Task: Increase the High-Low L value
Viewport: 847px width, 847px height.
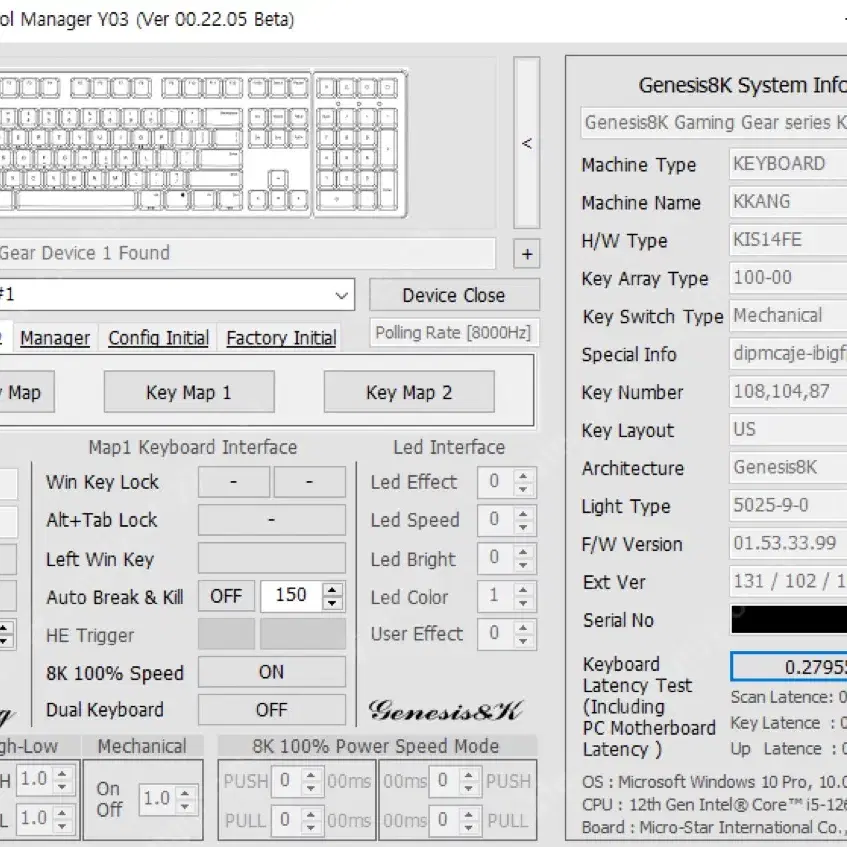Action: (x=63, y=812)
